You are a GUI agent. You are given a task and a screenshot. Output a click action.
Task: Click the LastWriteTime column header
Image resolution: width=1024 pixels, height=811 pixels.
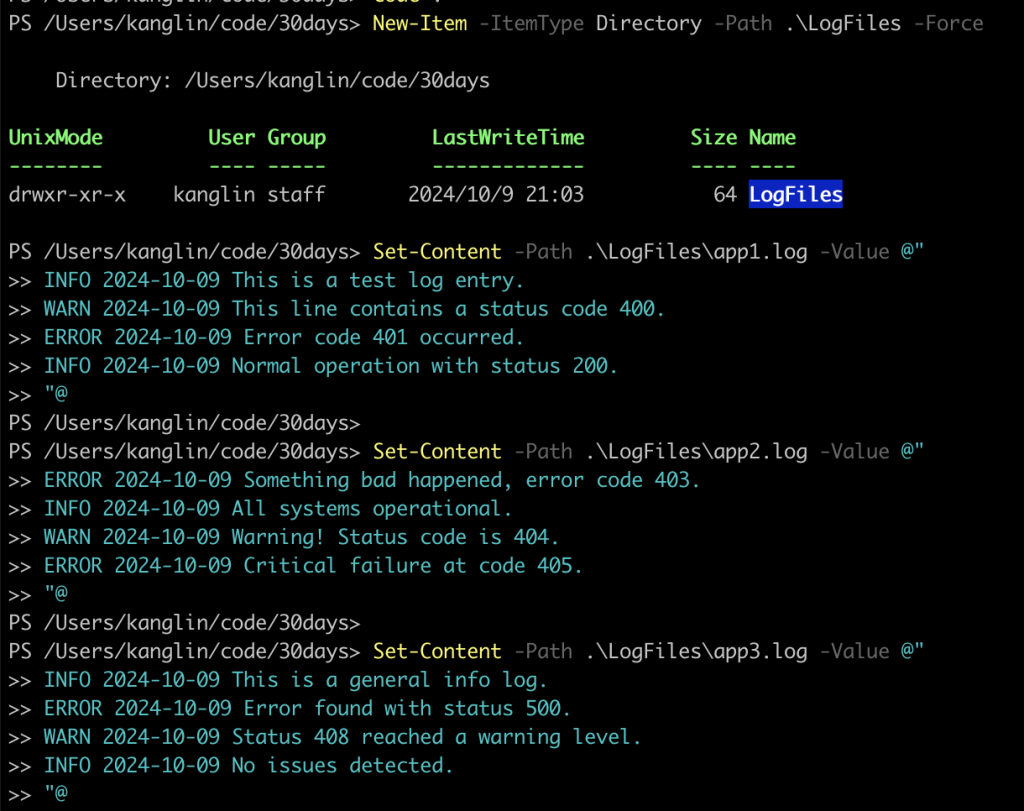[x=508, y=137]
